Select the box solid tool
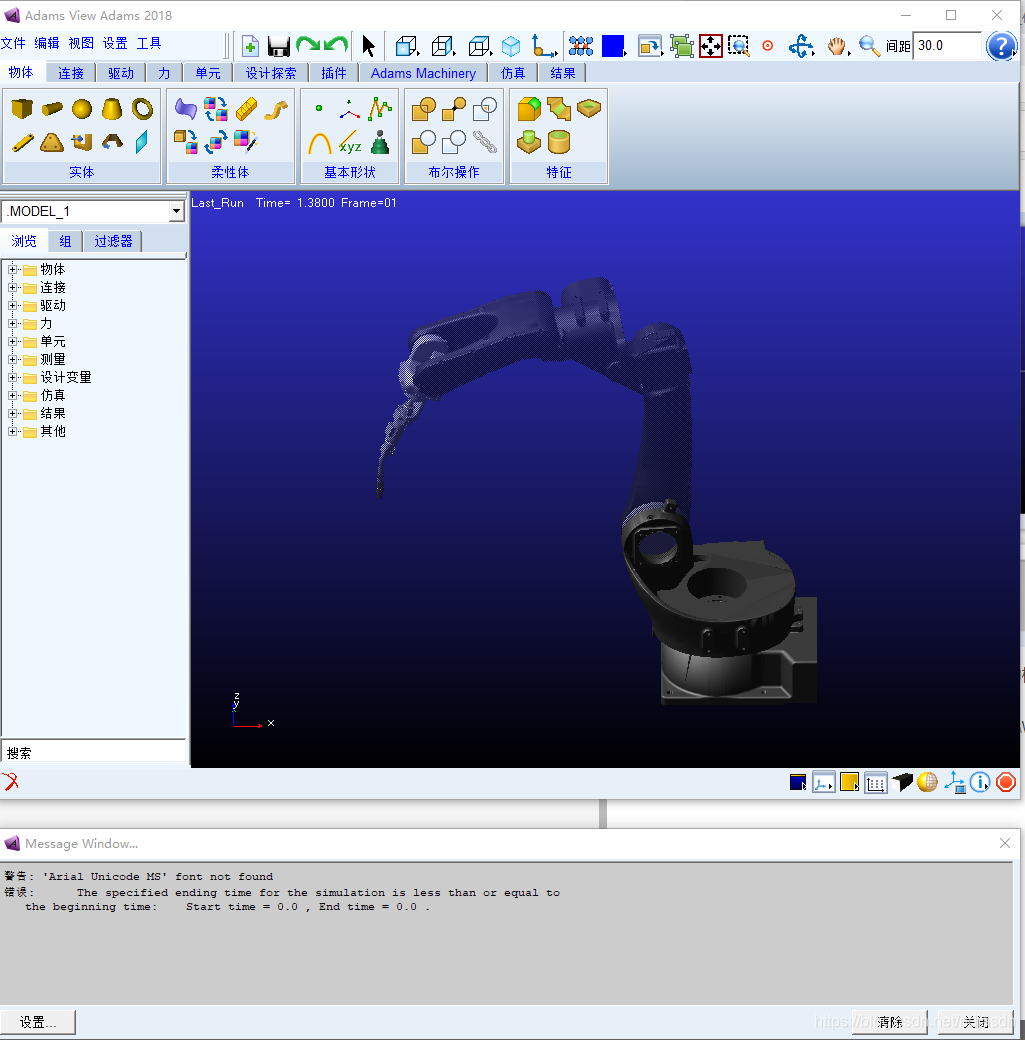 [x=22, y=109]
